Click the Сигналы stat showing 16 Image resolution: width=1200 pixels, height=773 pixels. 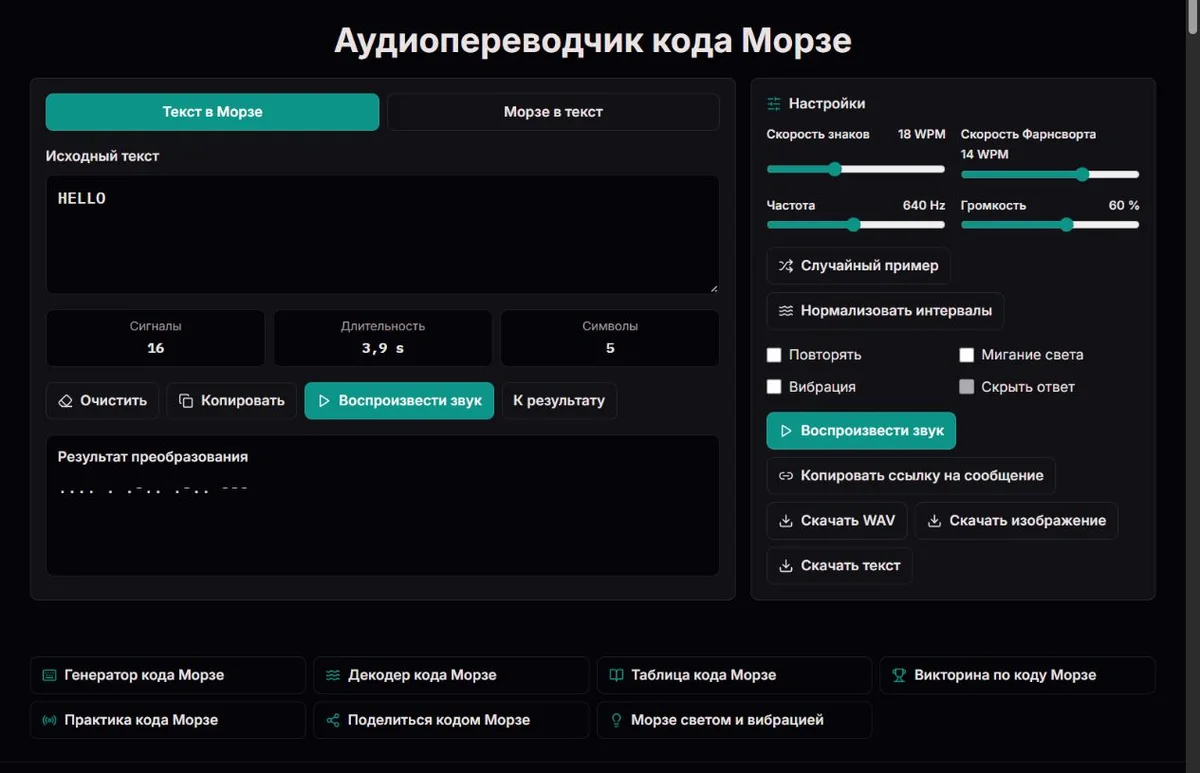tap(155, 338)
